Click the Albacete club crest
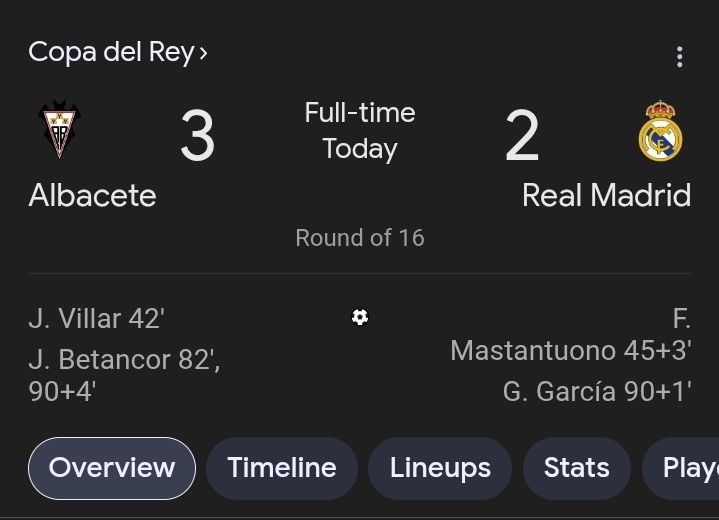The height and width of the screenshot is (520, 719). (x=58, y=130)
